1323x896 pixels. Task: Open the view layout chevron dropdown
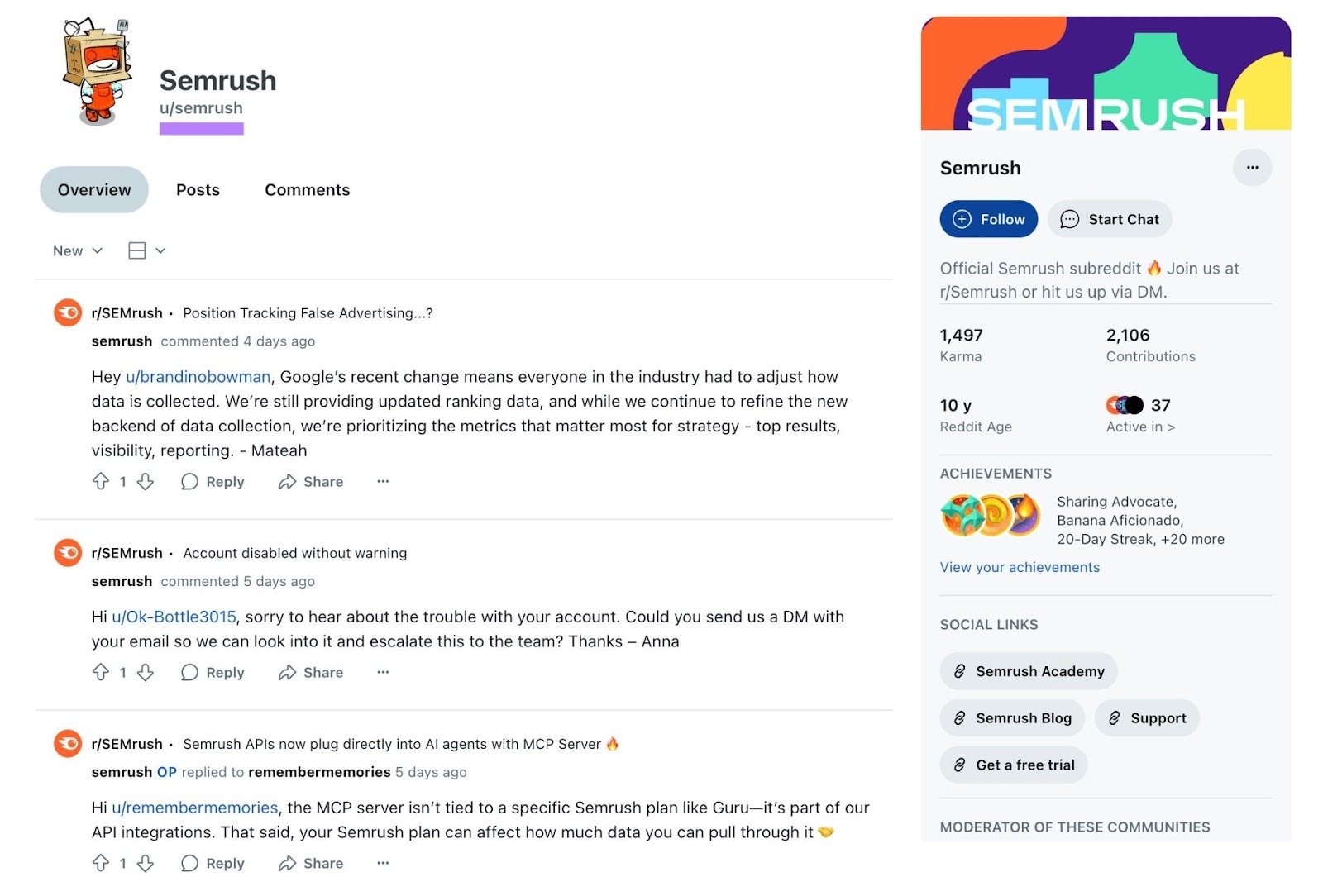(x=162, y=250)
